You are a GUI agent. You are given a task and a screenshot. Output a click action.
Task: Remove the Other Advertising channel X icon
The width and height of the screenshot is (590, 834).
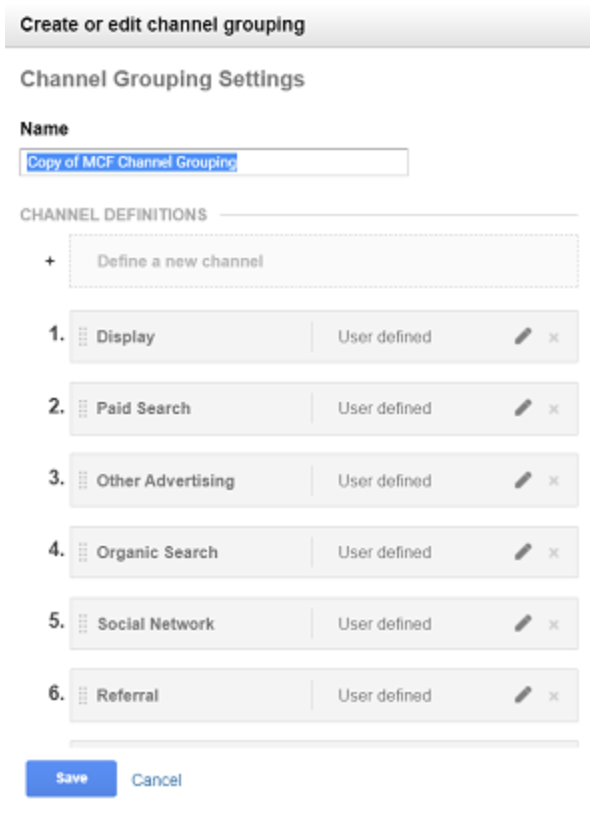tap(553, 481)
